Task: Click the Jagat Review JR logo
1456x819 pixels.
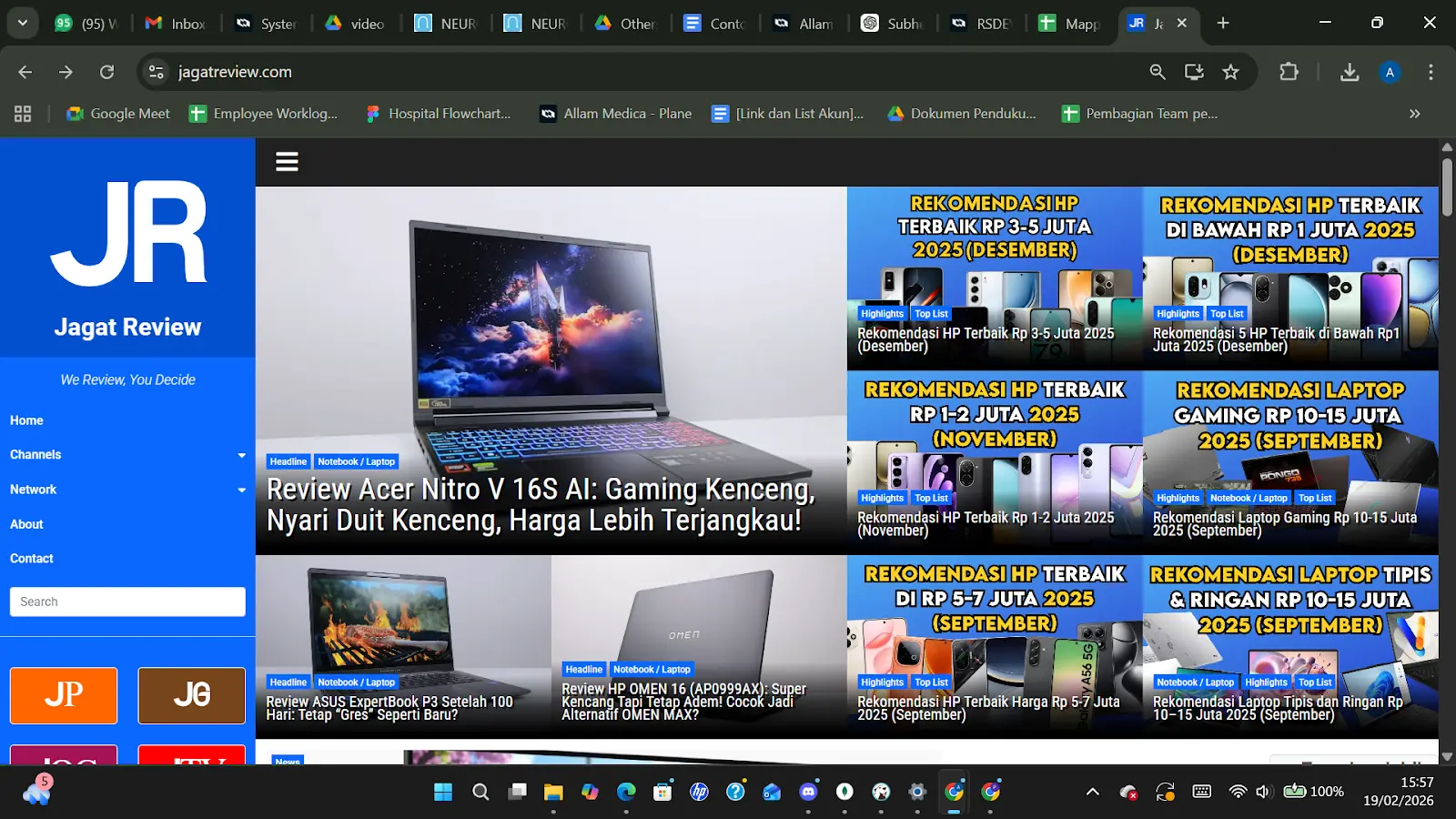Action: tap(128, 233)
